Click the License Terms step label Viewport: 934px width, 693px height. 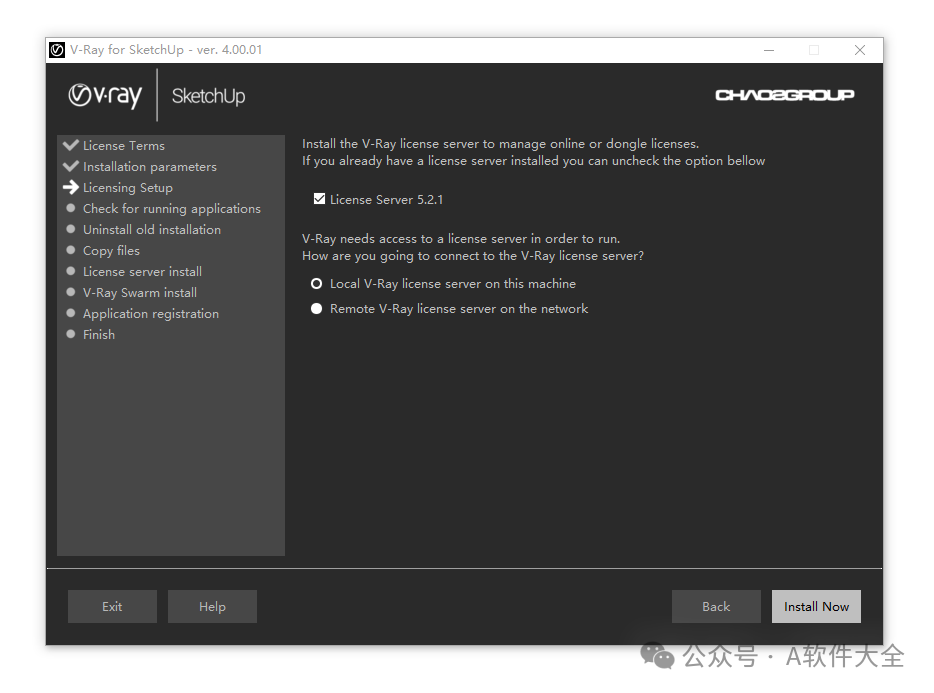[124, 145]
